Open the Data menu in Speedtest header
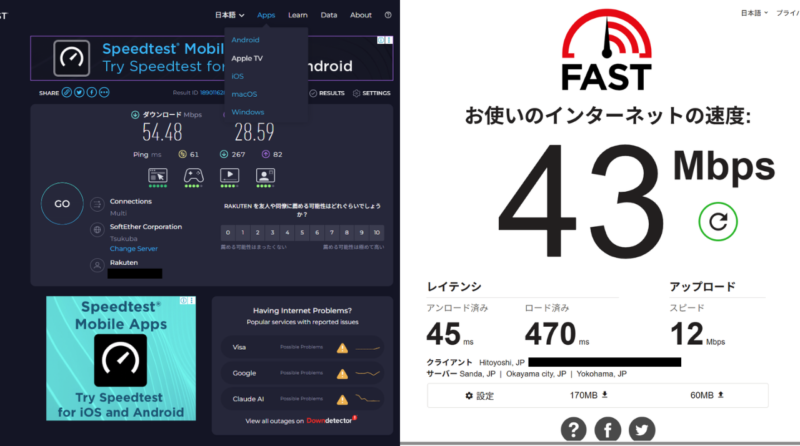This screenshot has width=800, height=446. pos(329,15)
